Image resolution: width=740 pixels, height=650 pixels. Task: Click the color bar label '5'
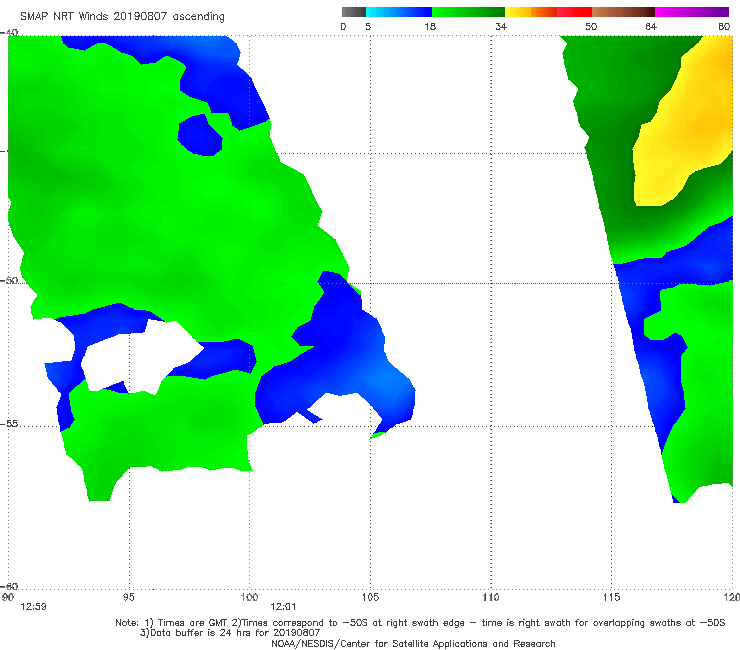click(x=368, y=26)
